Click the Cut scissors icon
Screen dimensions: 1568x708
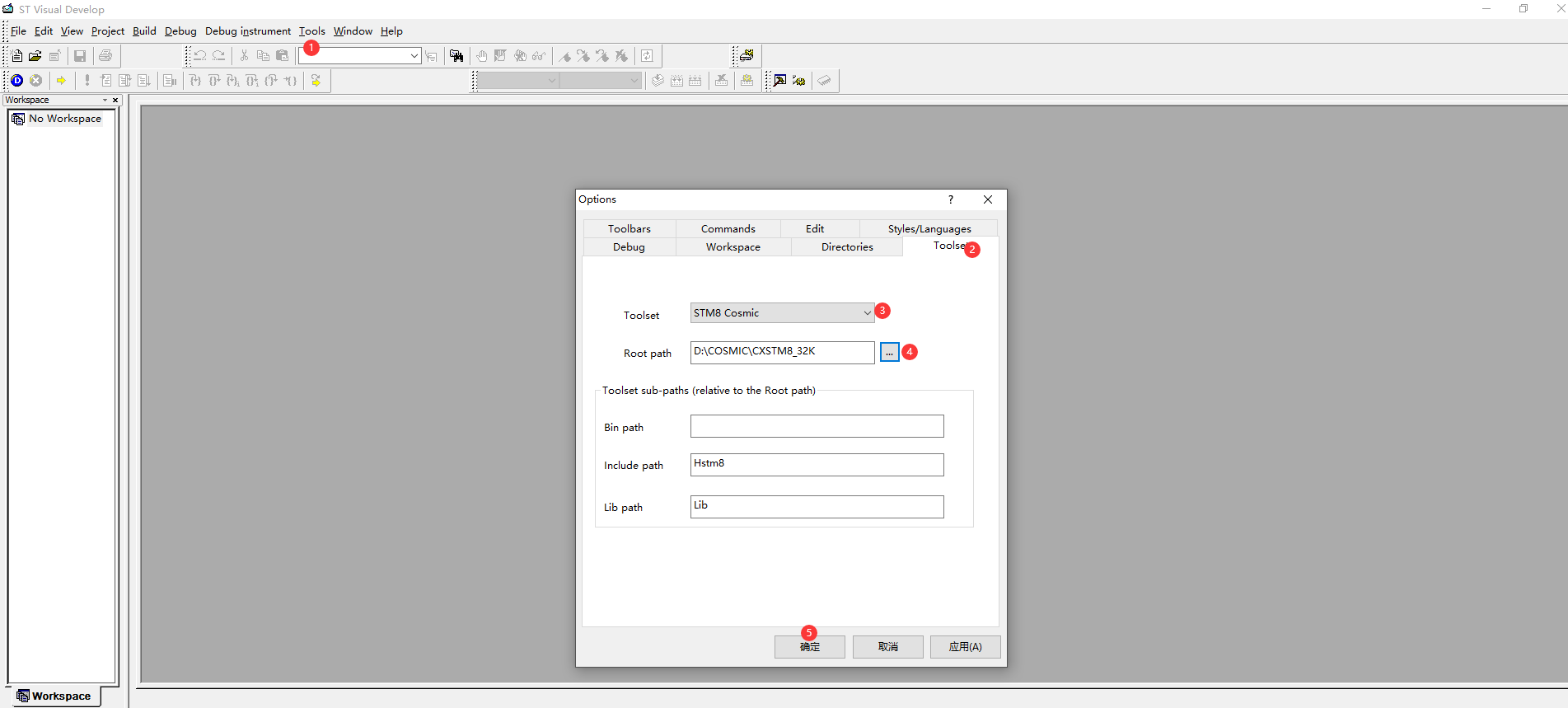click(244, 56)
